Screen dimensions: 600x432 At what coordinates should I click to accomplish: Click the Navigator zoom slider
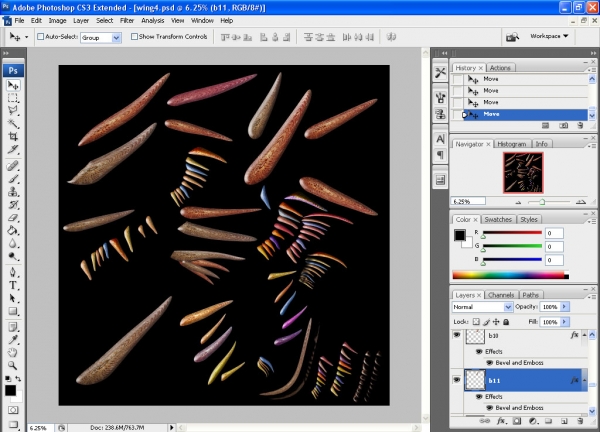[542, 202]
